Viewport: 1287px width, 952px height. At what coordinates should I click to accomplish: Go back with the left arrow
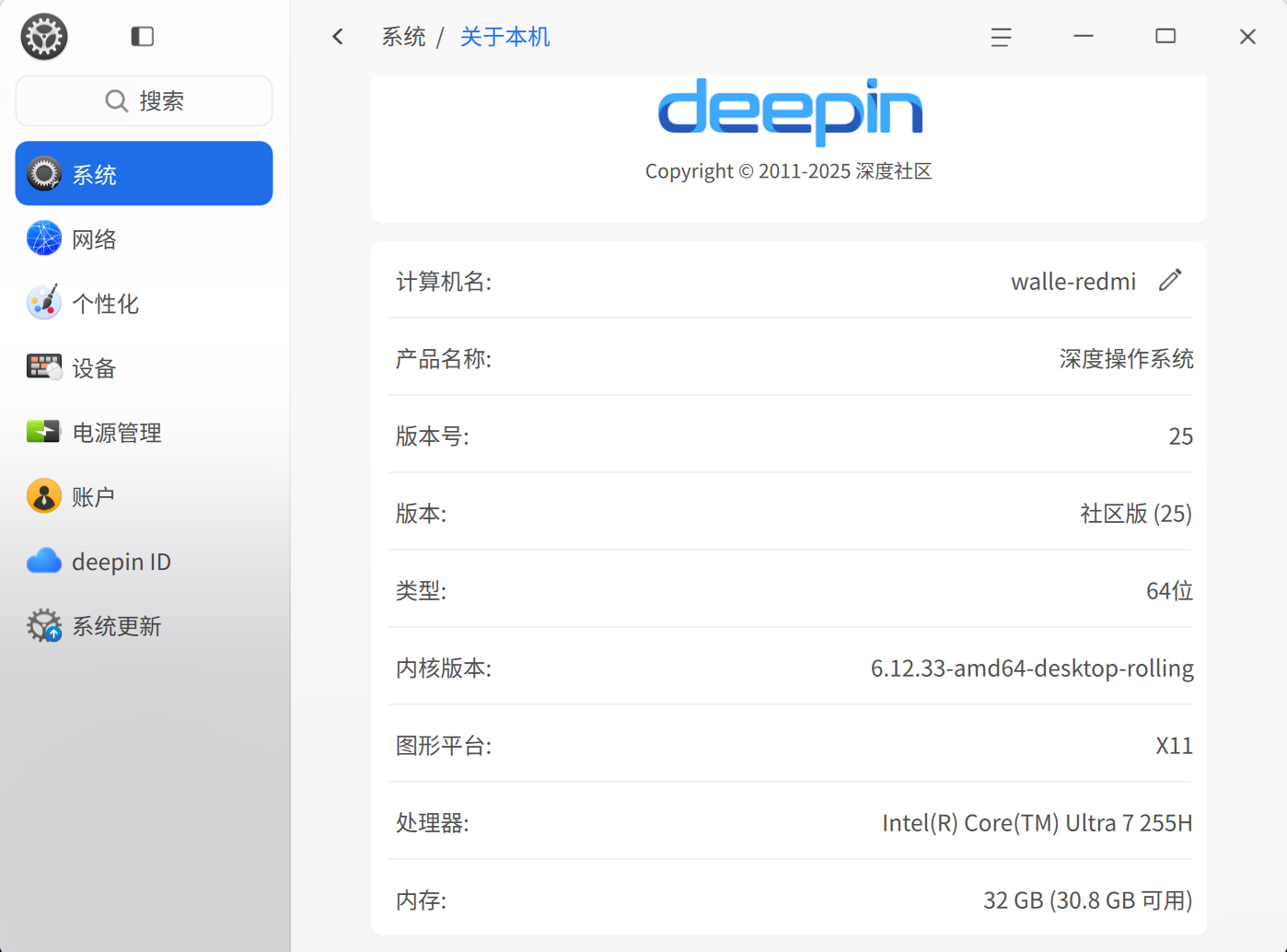(338, 37)
